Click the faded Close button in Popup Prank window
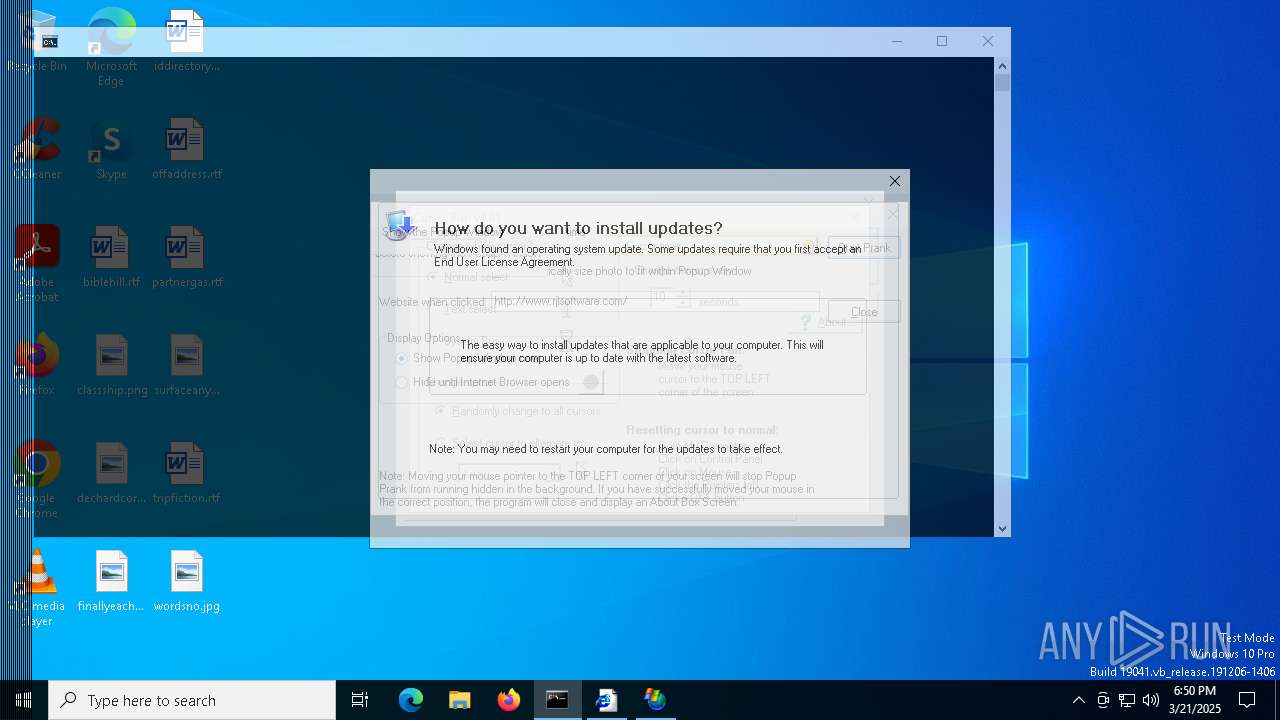This screenshot has height=720, width=1280. [x=863, y=312]
